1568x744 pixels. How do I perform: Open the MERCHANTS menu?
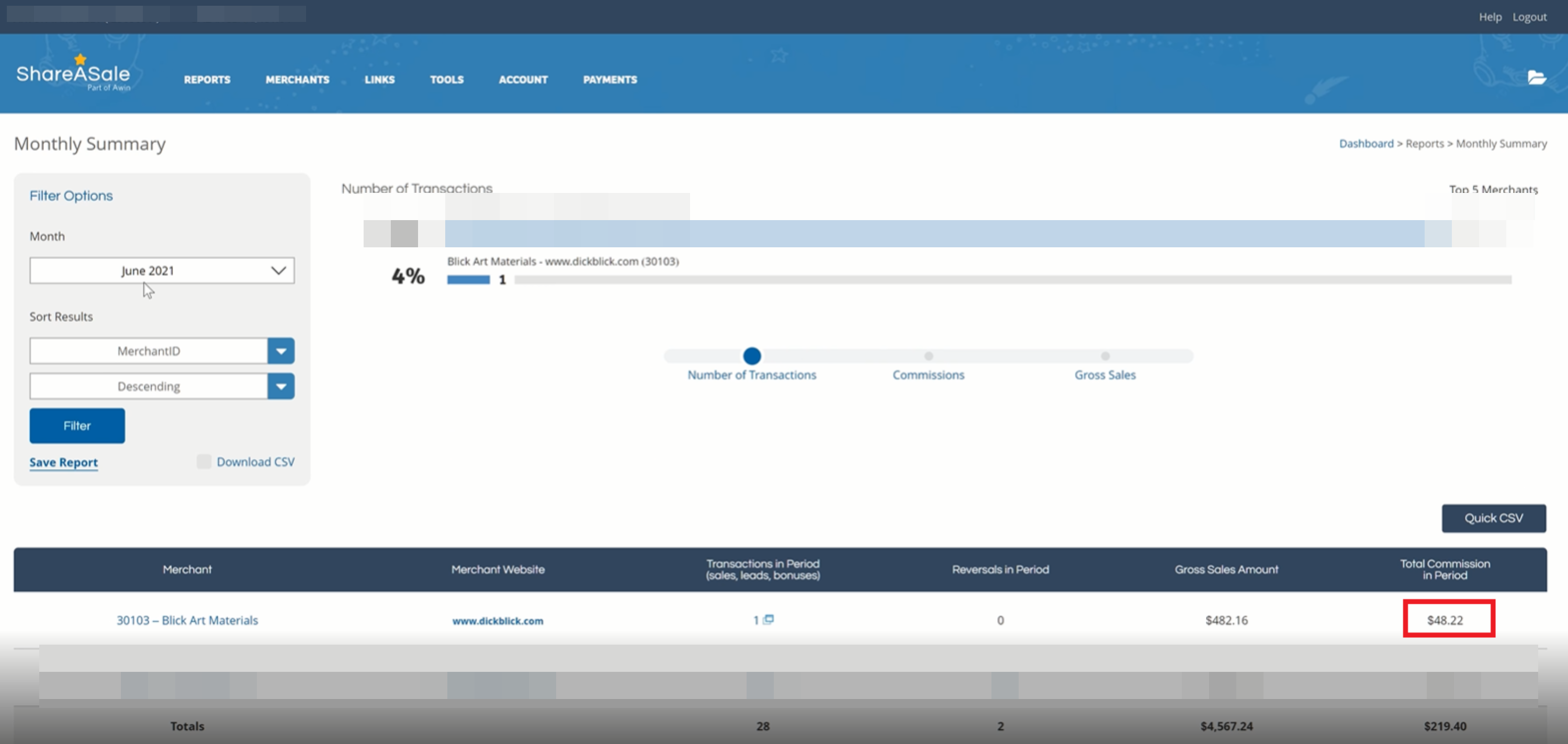click(297, 79)
